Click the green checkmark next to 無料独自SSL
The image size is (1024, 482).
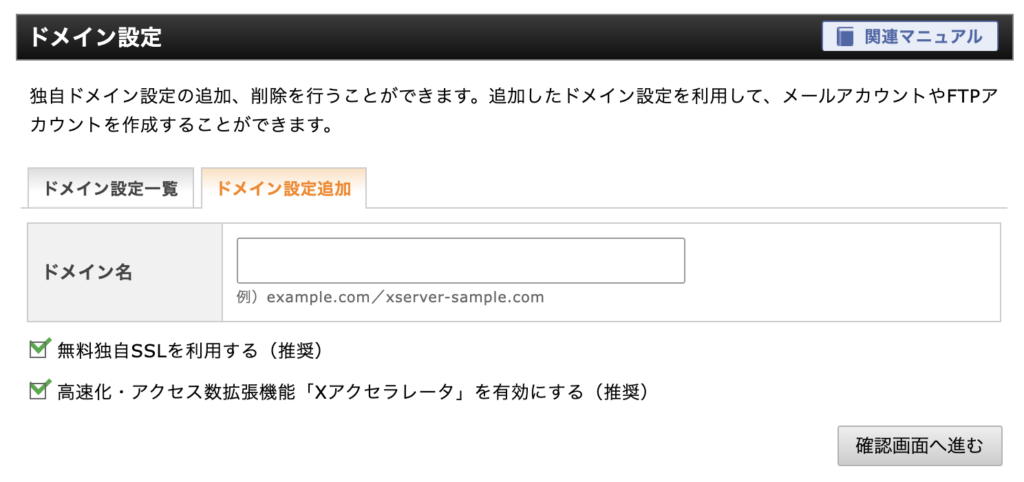point(39,349)
